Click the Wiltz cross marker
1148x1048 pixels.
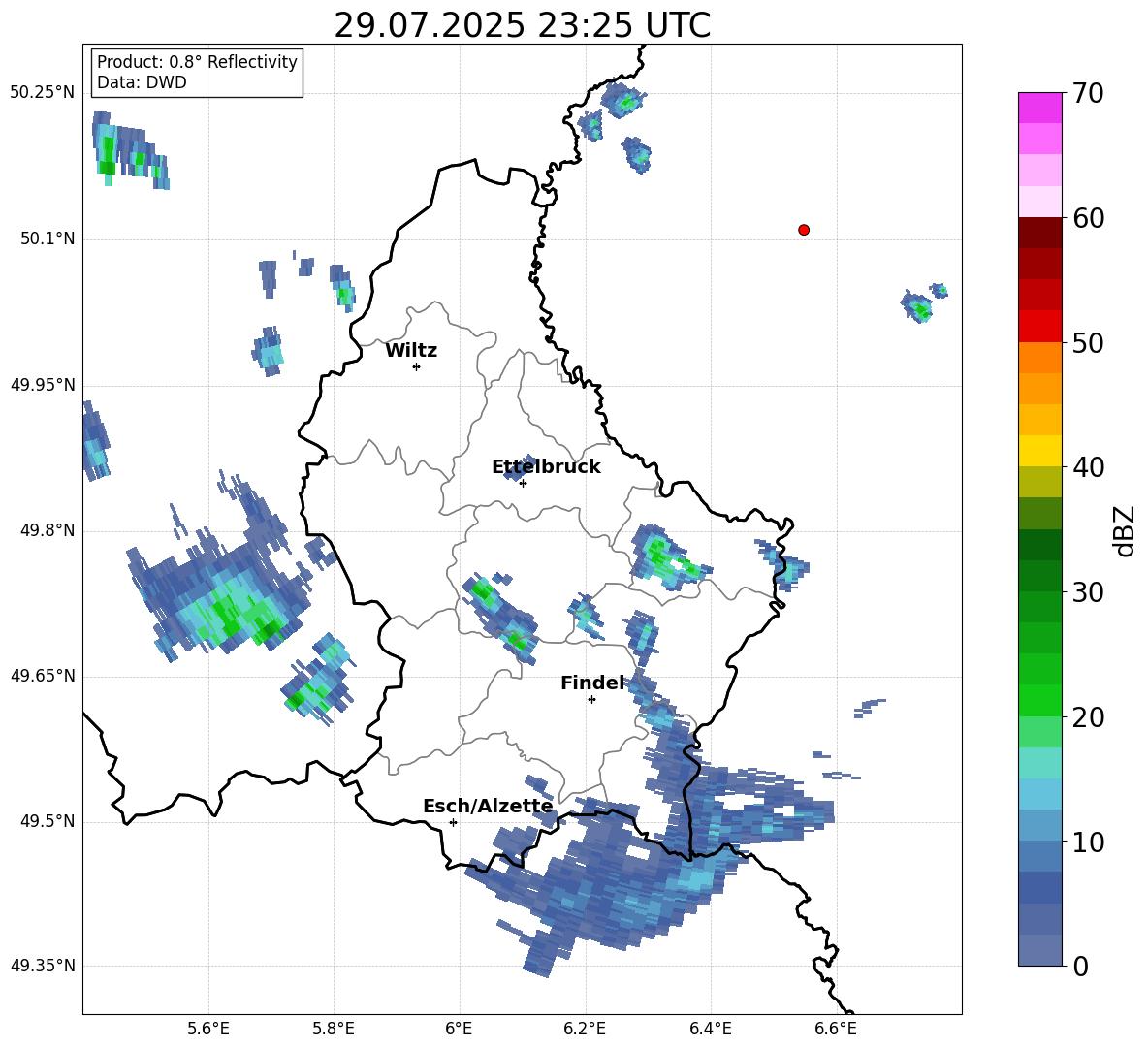point(417,366)
